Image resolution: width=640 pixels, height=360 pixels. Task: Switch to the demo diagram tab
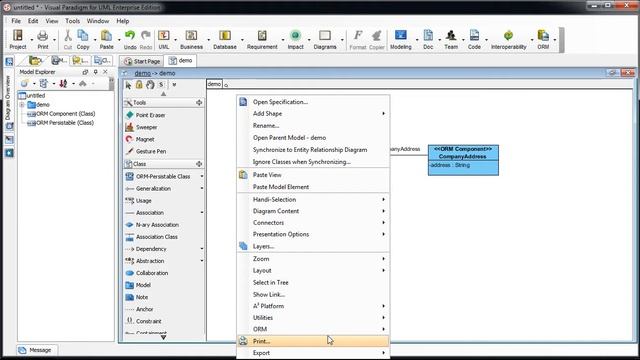pyautogui.click(x=181, y=60)
